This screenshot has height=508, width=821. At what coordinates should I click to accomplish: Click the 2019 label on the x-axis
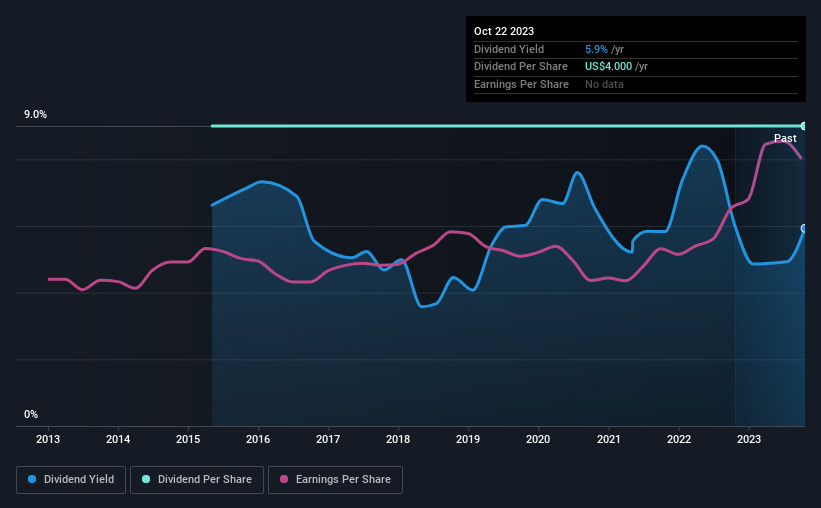[468, 439]
